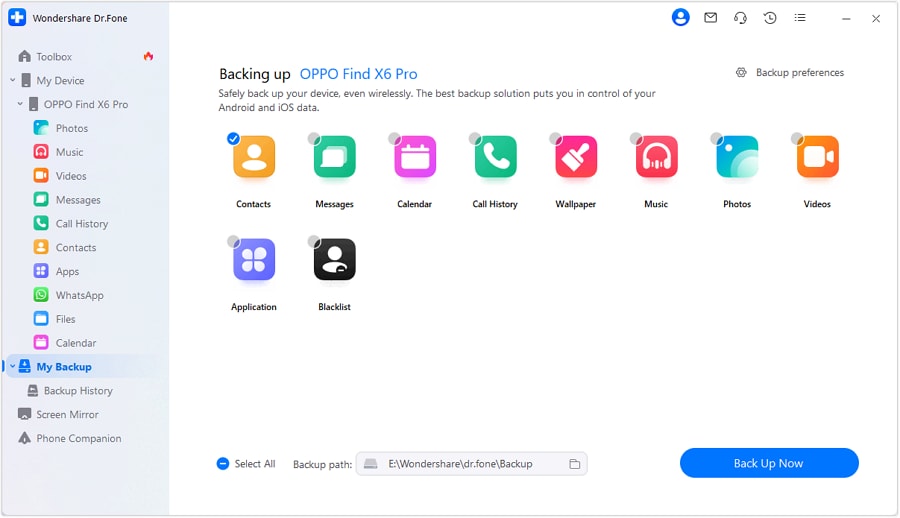Image resolution: width=900 pixels, height=518 pixels.
Task: Select Photos in the sidebar
Action: (x=61, y=128)
